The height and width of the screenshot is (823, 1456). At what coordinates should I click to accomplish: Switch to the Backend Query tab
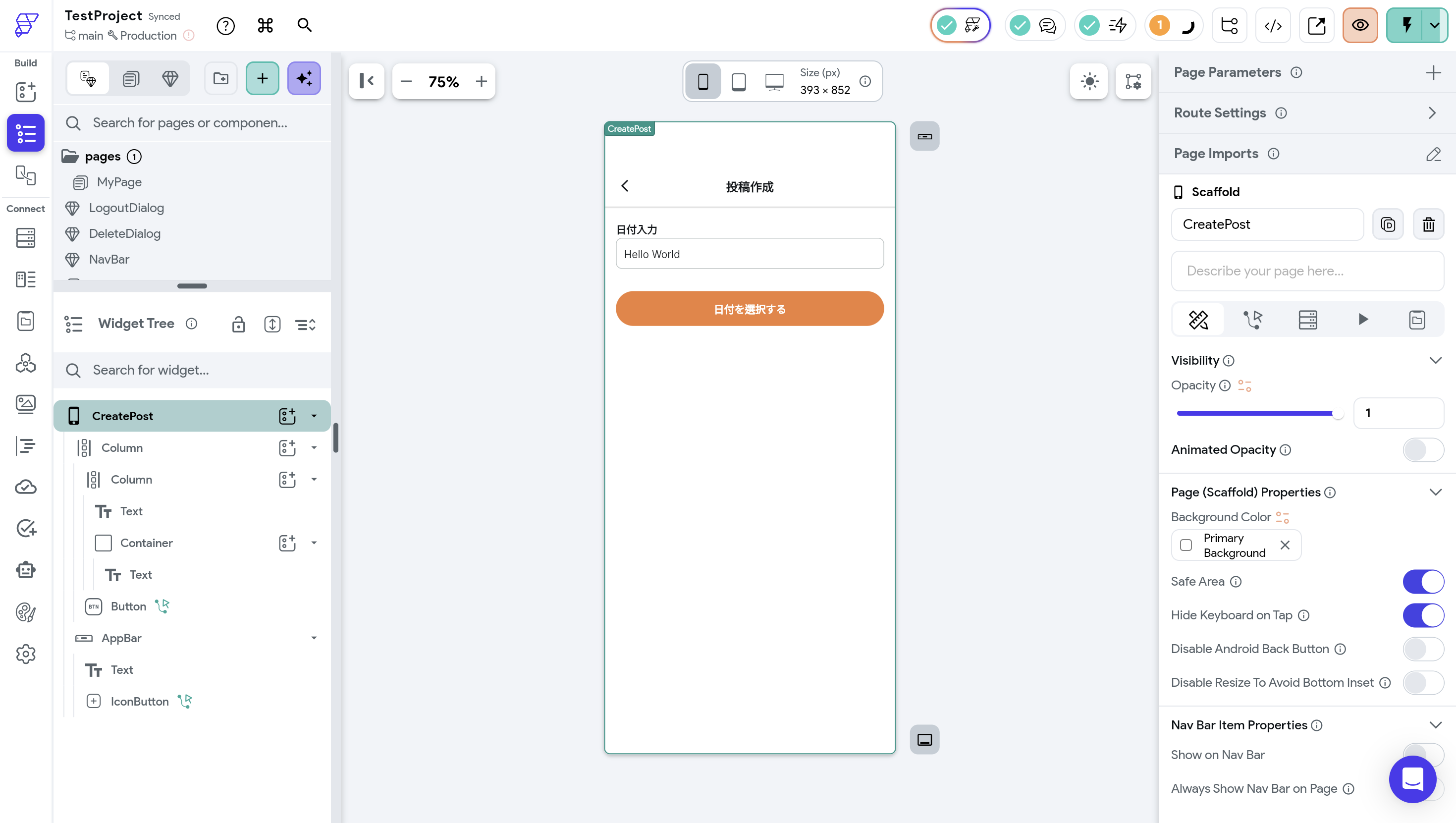click(1307, 320)
